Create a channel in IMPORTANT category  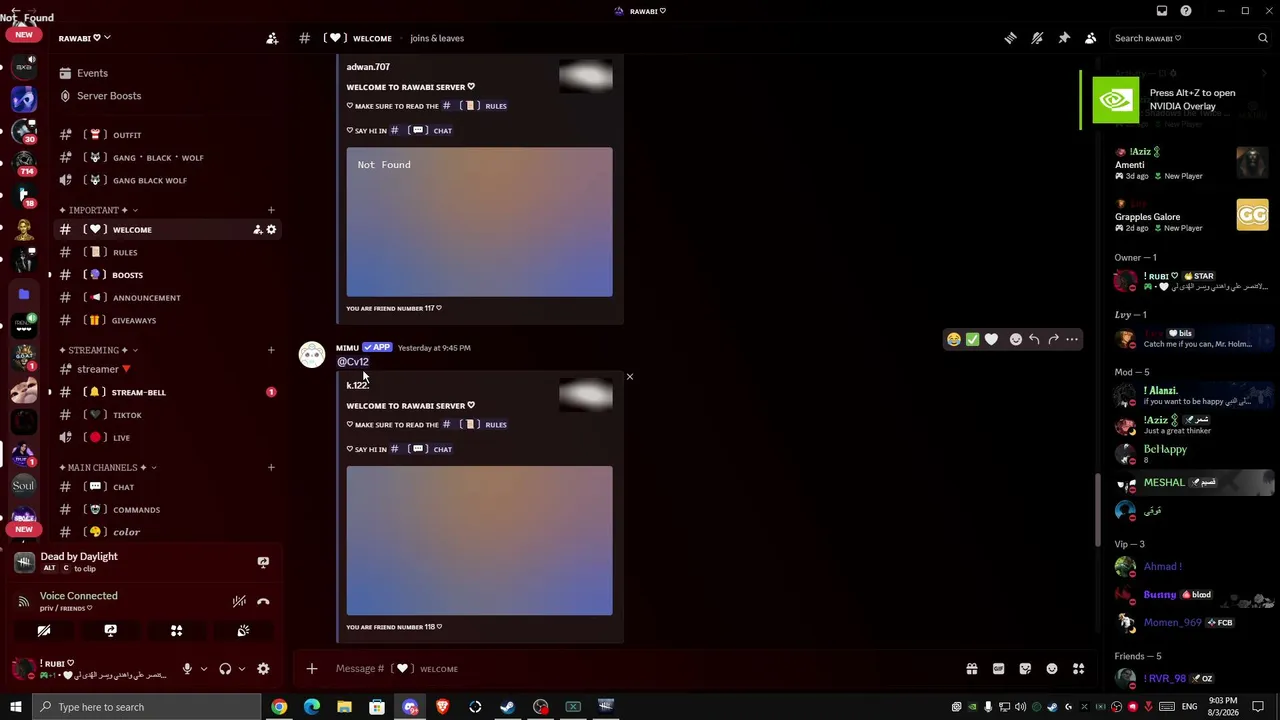pyautogui.click(x=271, y=210)
